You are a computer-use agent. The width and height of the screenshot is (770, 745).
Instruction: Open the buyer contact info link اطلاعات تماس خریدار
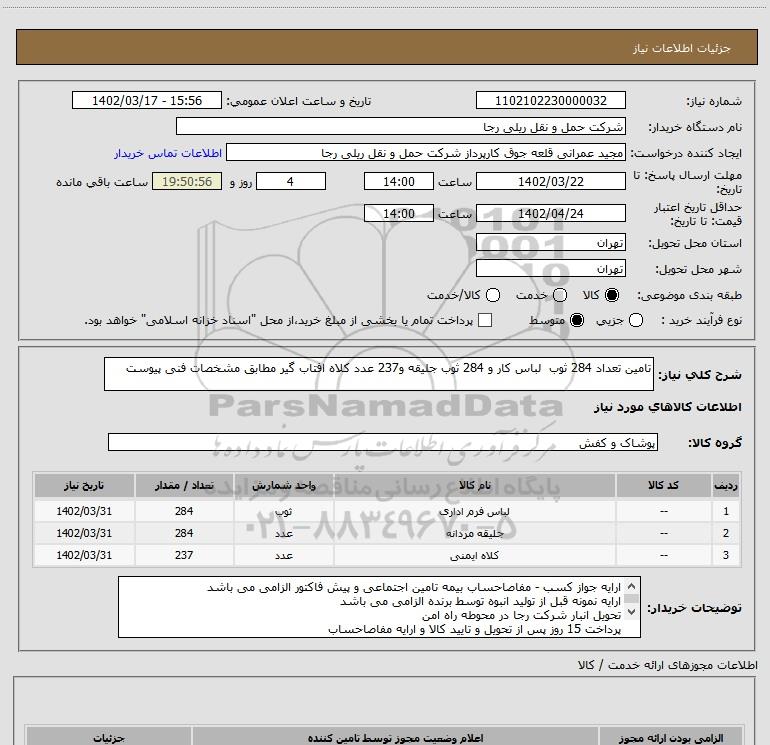point(168,153)
